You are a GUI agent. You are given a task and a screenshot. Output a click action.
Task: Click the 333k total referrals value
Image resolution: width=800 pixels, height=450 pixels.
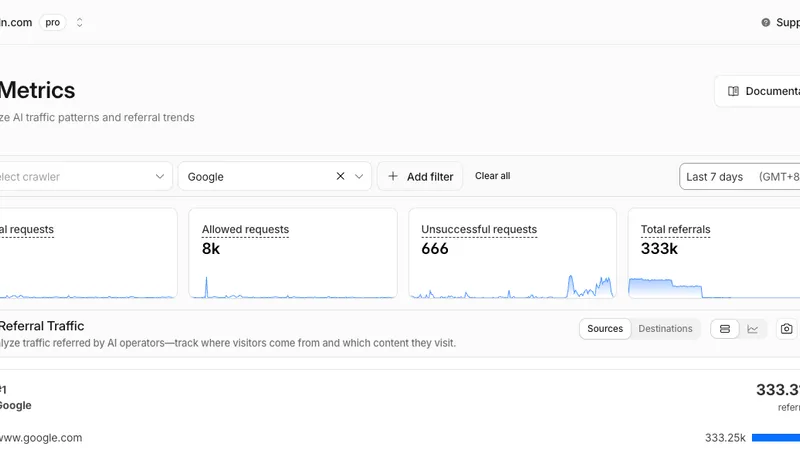pos(659,249)
